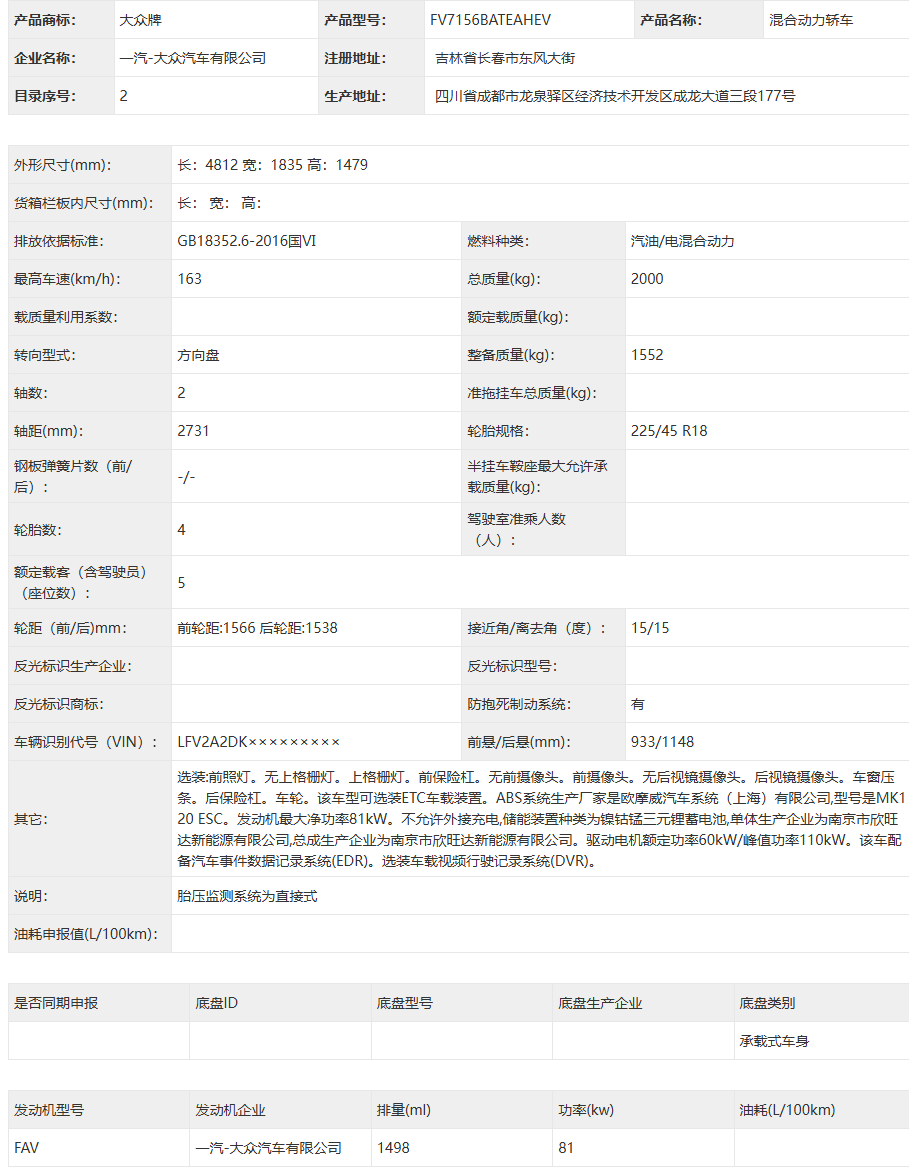Click overhang value 933/1148
909x1167 pixels.
pyautogui.click(x=662, y=742)
